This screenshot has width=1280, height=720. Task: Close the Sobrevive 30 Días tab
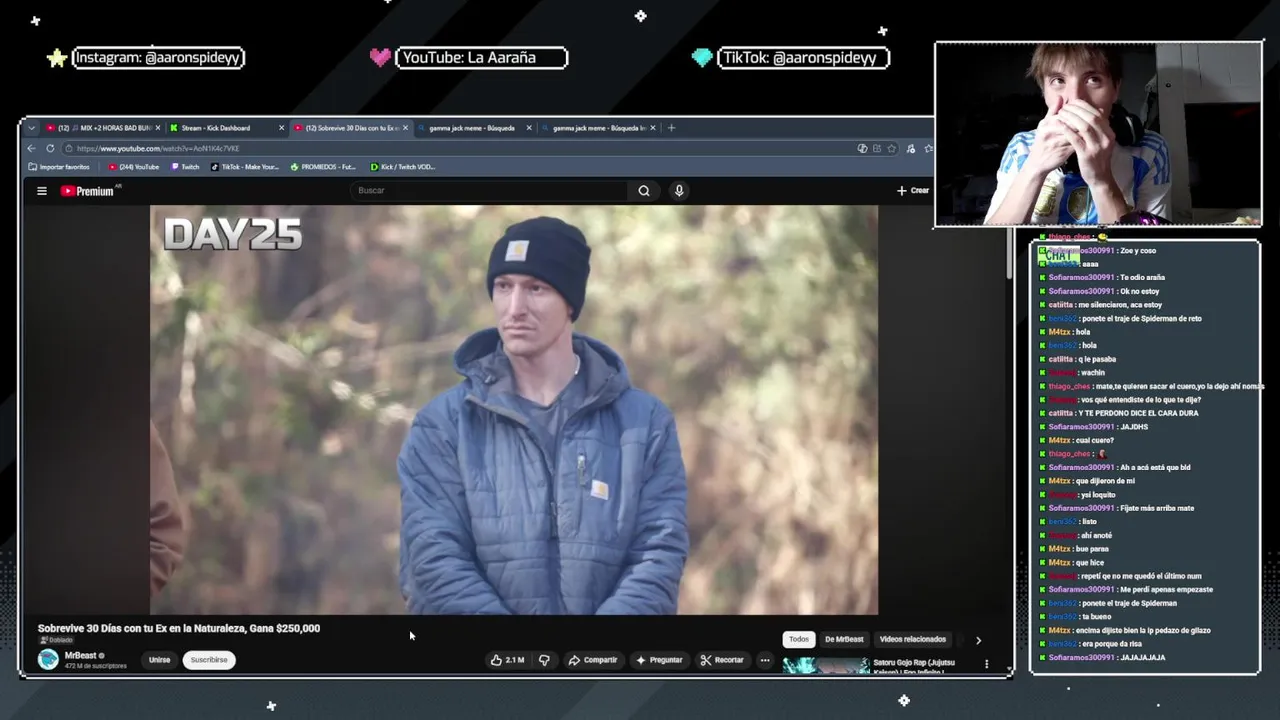click(x=405, y=128)
